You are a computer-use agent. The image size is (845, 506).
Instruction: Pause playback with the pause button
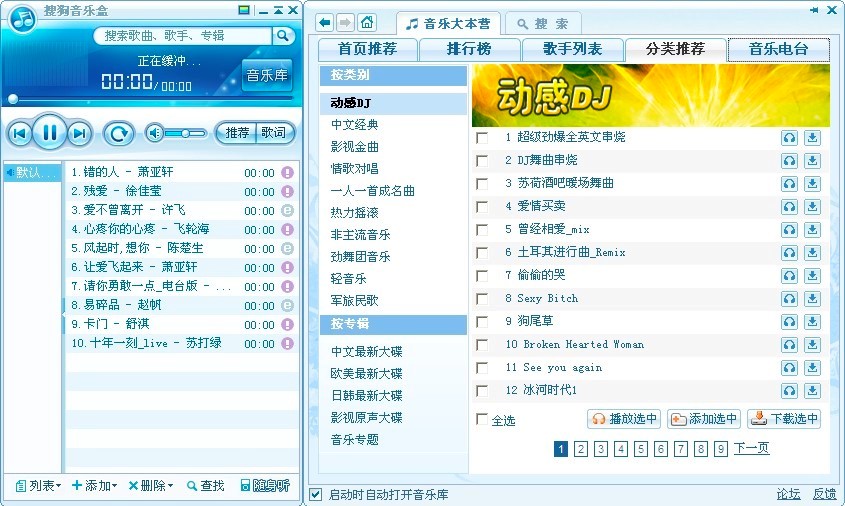point(50,132)
